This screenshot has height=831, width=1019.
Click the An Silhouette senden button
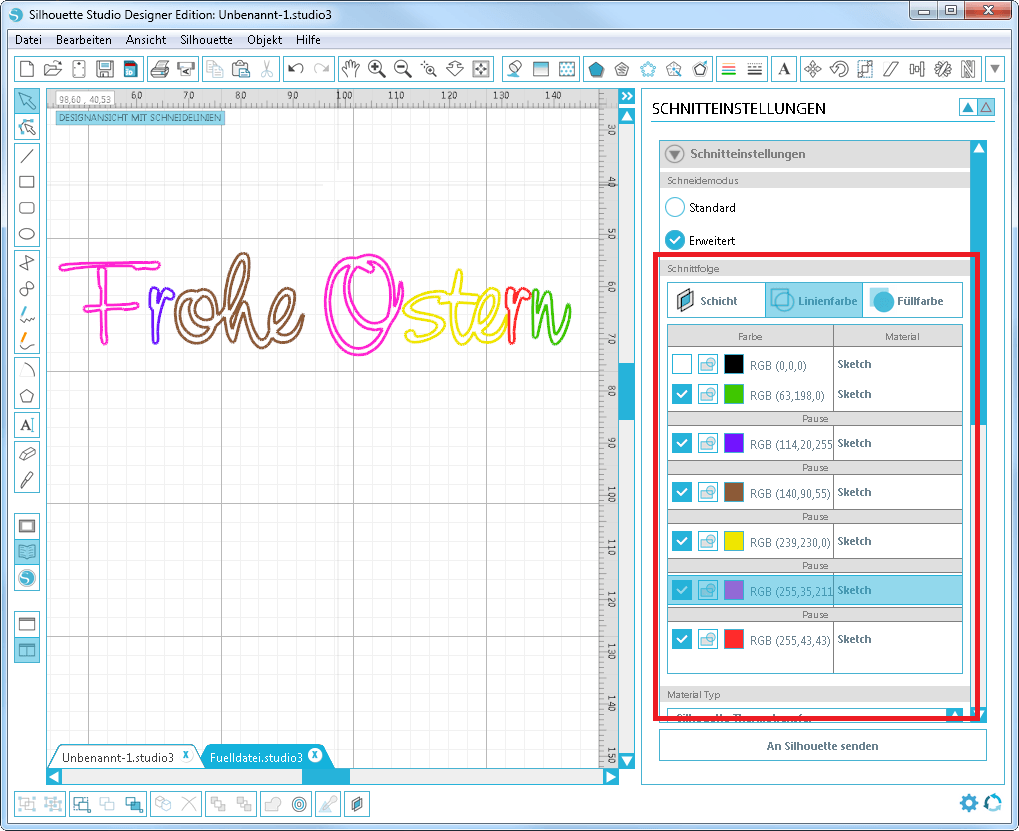[x=822, y=745]
